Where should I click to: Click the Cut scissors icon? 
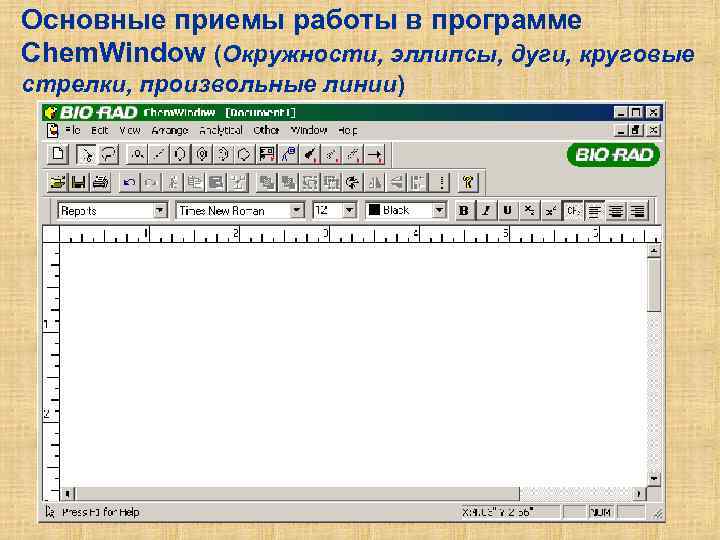(x=173, y=183)
